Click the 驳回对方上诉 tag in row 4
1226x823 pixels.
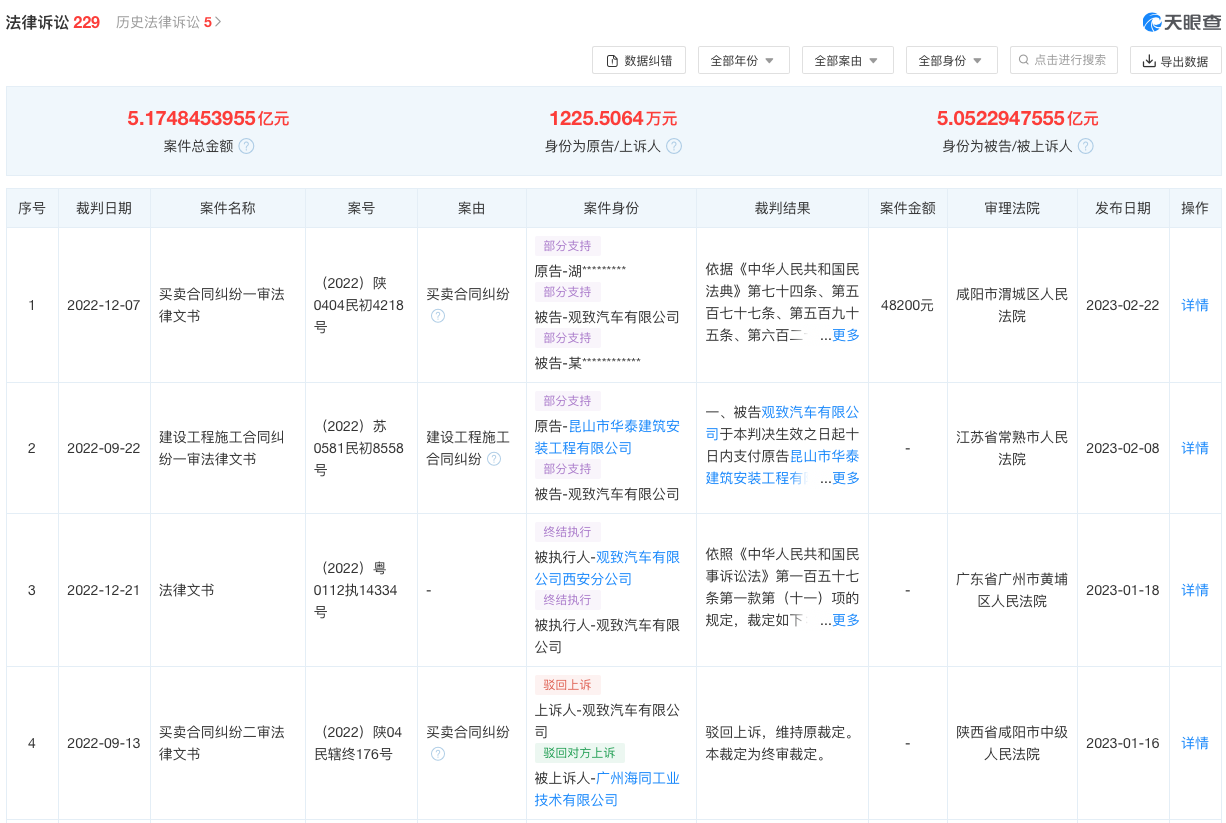pos(579,753)
